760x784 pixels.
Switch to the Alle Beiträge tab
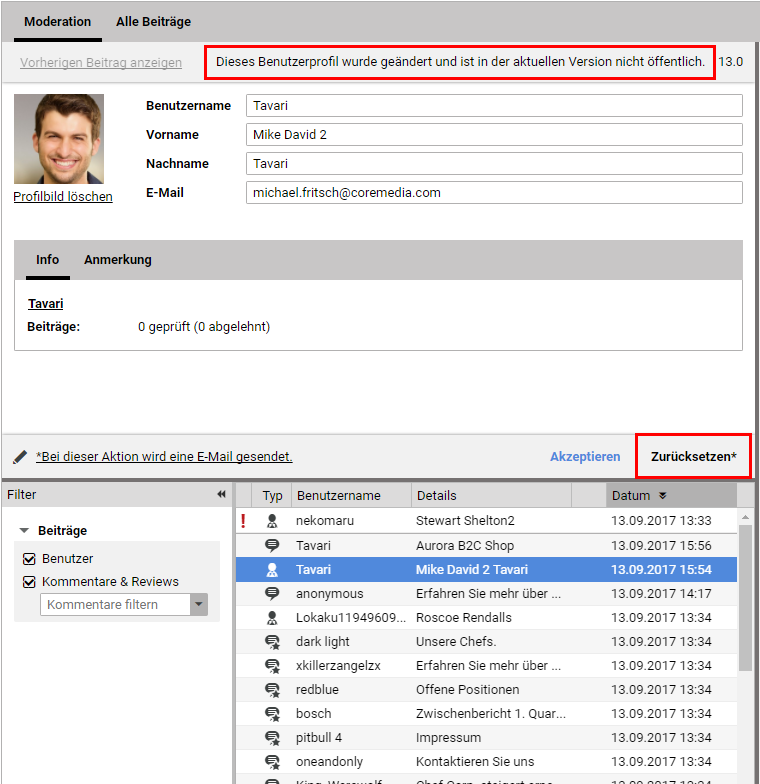tap(153, 21)
